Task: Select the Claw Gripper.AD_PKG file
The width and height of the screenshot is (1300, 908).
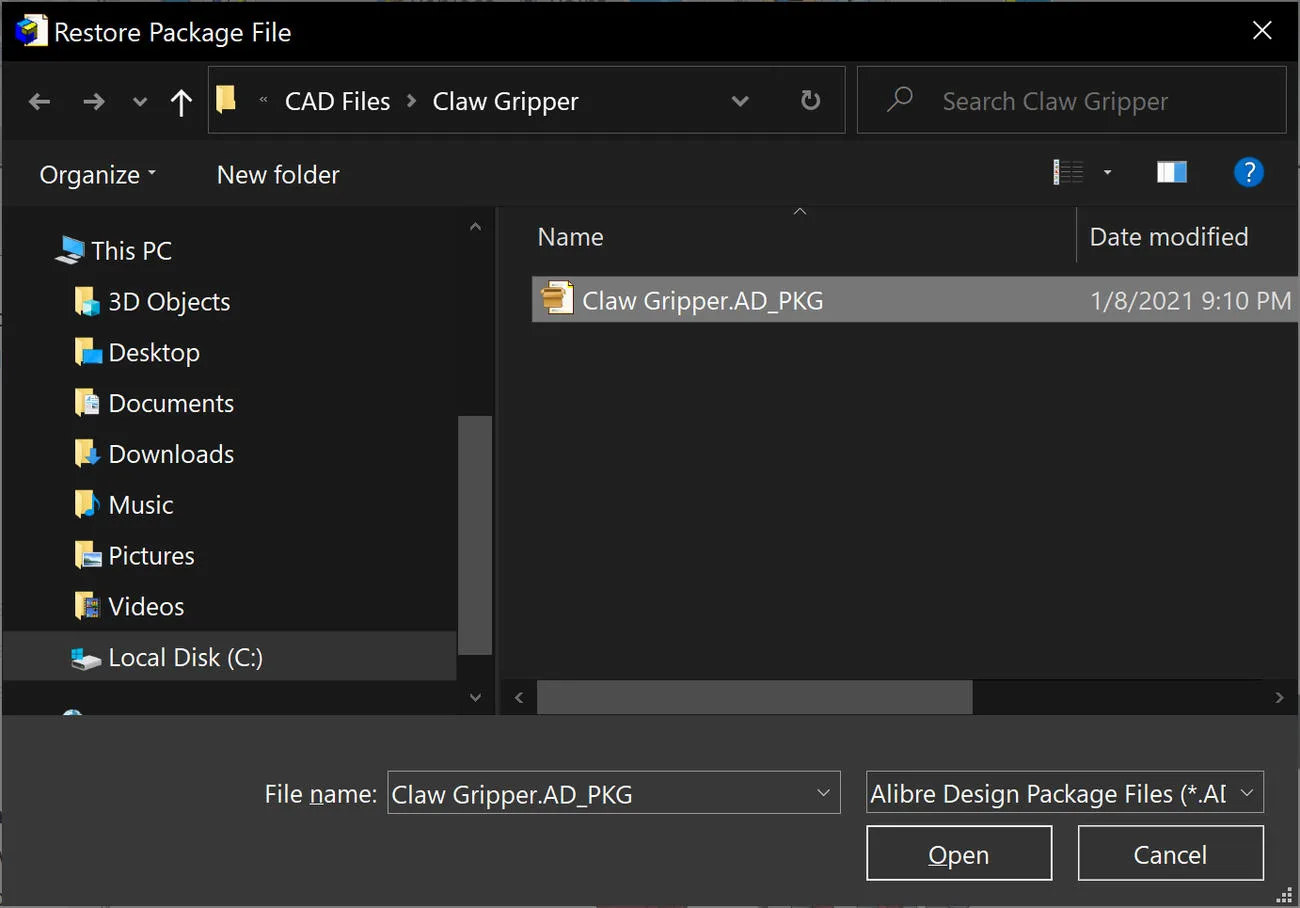Action: coord(915,300)
